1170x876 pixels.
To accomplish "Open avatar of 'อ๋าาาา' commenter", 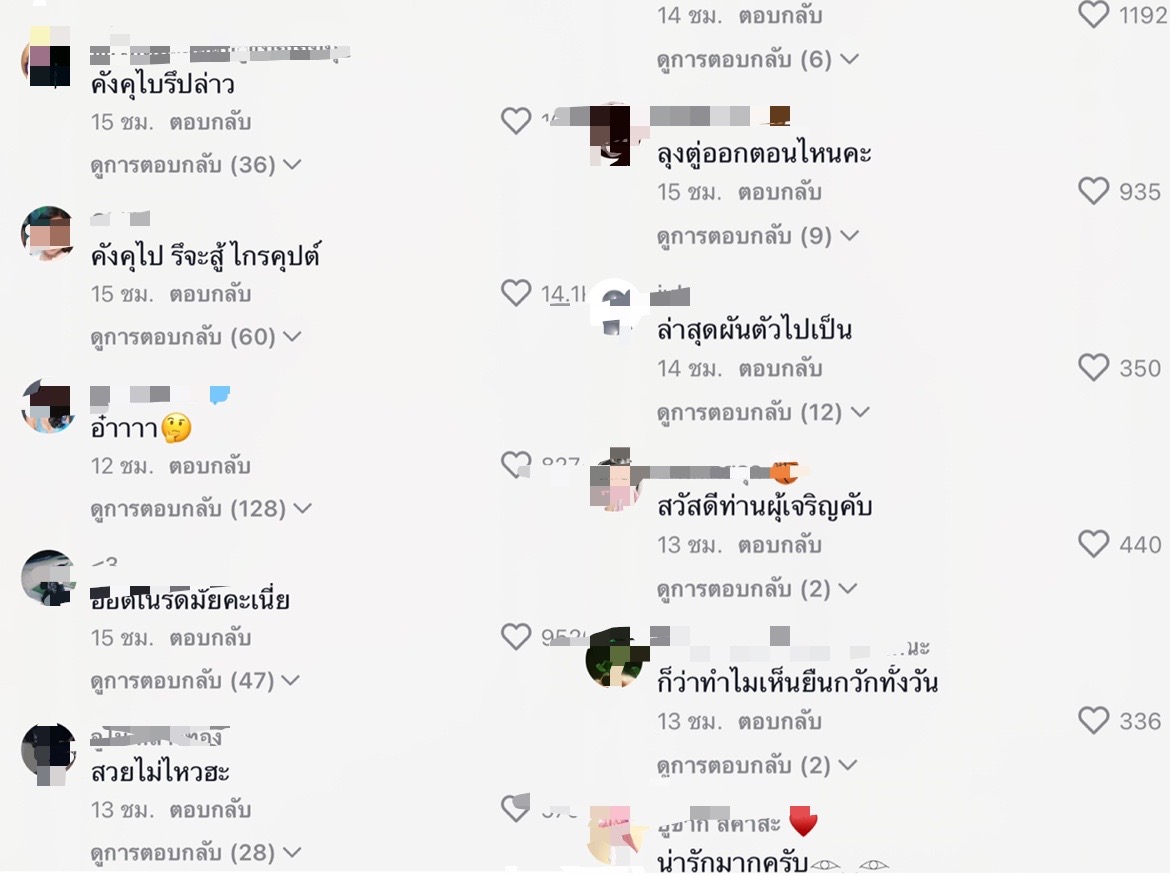I will pos(48,406).
